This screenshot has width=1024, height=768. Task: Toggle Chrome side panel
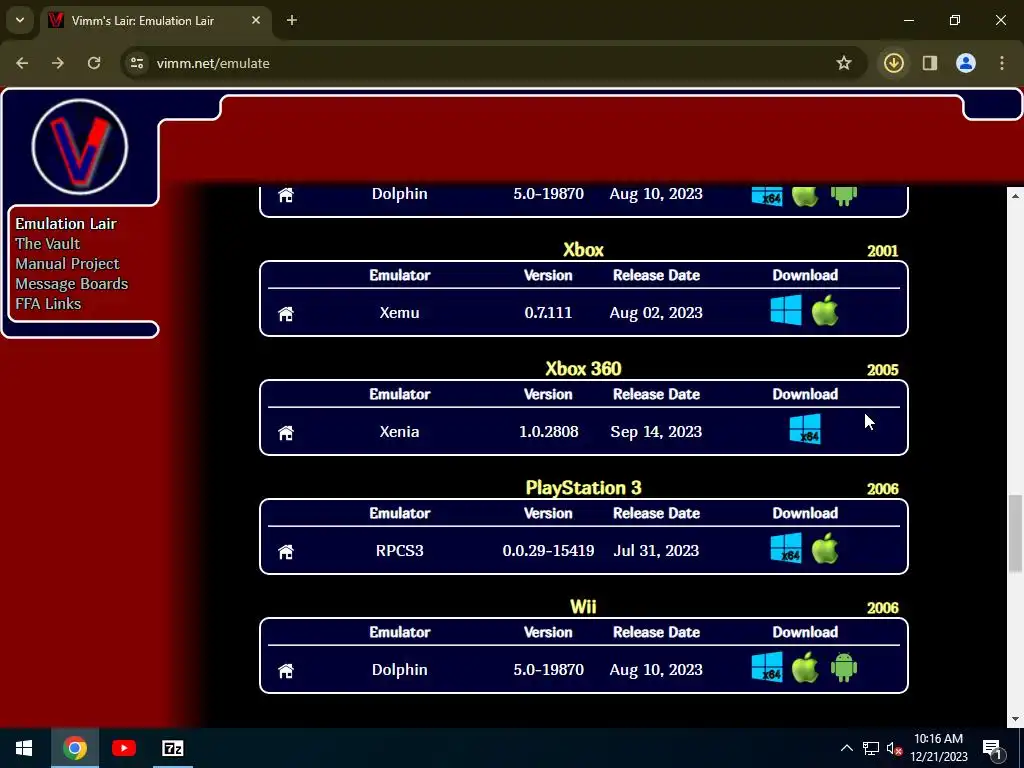coord(930,63)
